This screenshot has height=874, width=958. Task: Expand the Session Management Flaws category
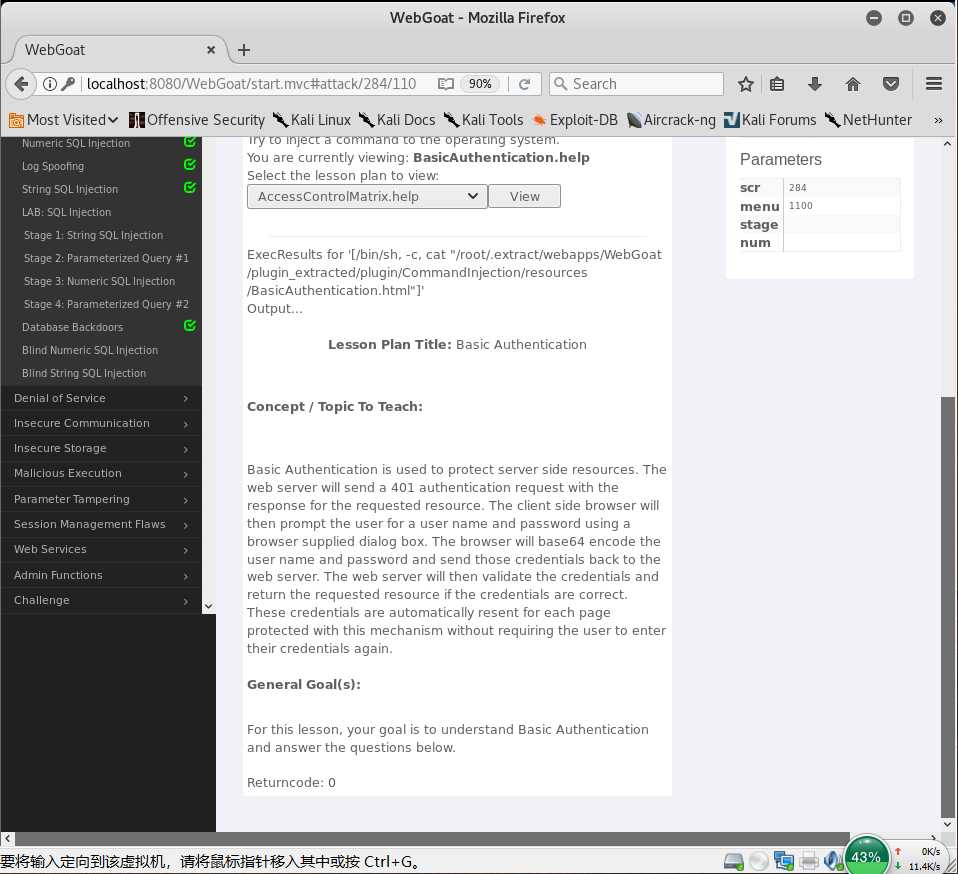coord(101,524)
